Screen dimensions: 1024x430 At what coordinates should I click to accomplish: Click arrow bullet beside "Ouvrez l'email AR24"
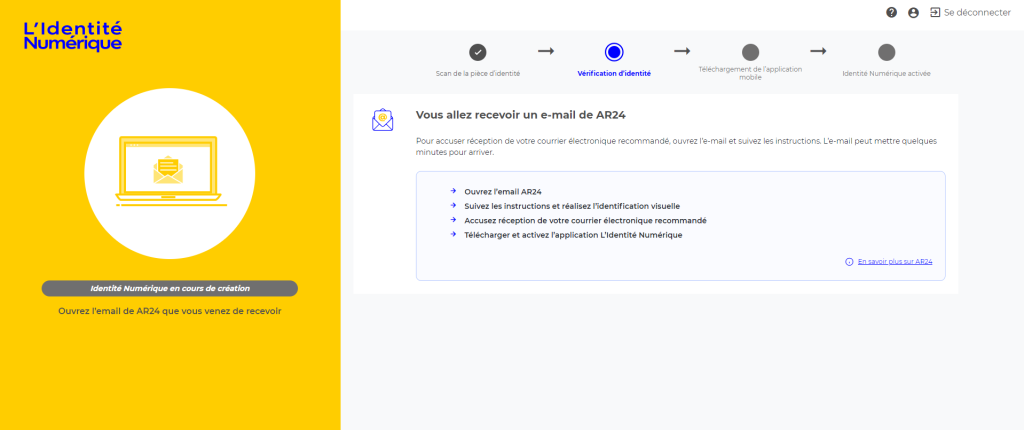[x=453, y=191]
